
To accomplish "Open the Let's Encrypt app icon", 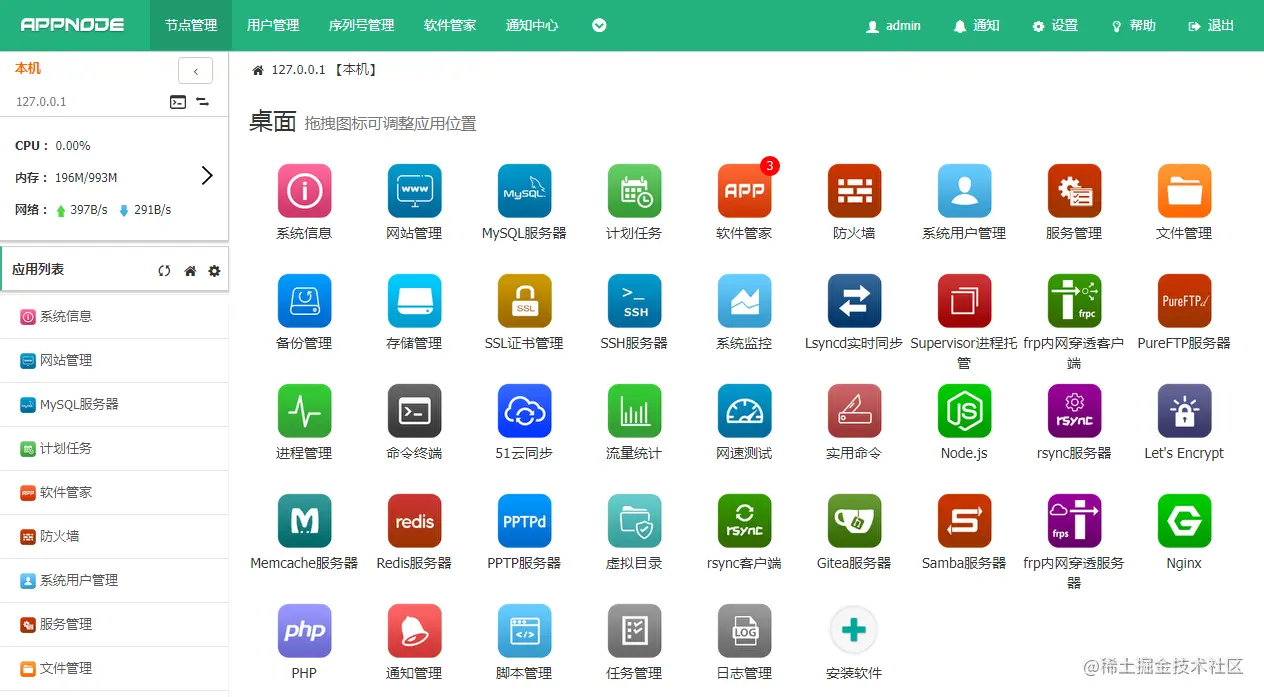I will [x=1184, y=411].
